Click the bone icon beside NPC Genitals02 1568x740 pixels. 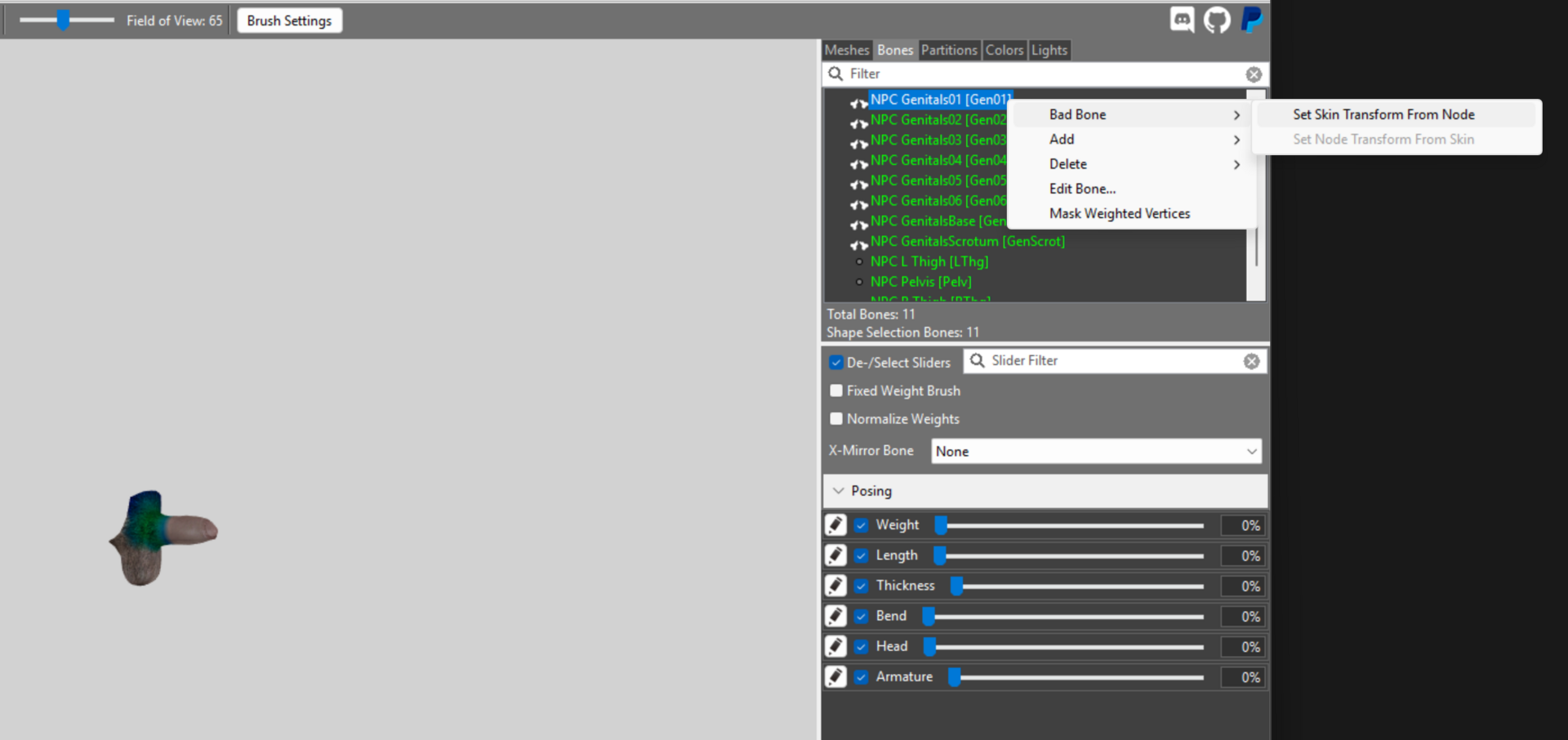pos(858,123)
